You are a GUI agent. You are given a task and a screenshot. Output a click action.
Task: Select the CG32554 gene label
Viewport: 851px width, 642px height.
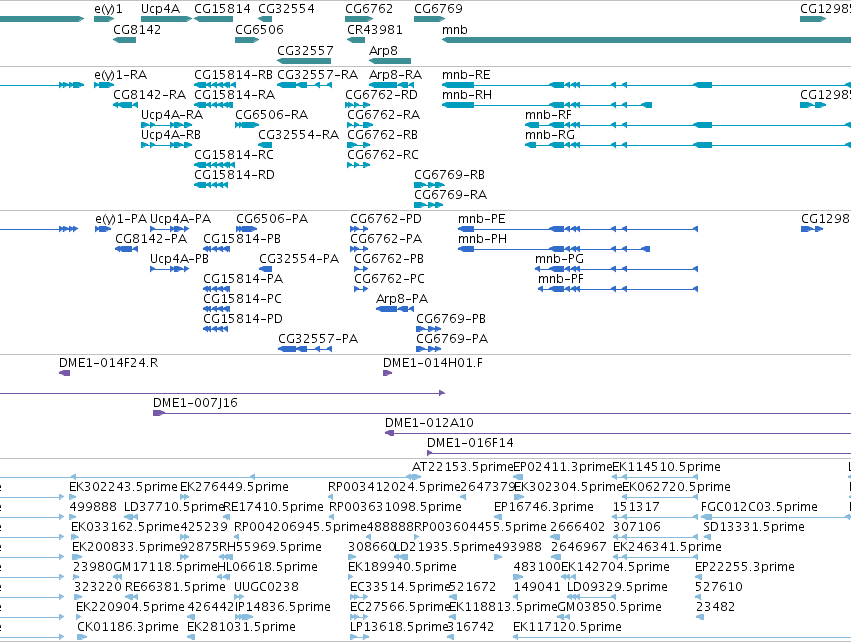(286, 9)
